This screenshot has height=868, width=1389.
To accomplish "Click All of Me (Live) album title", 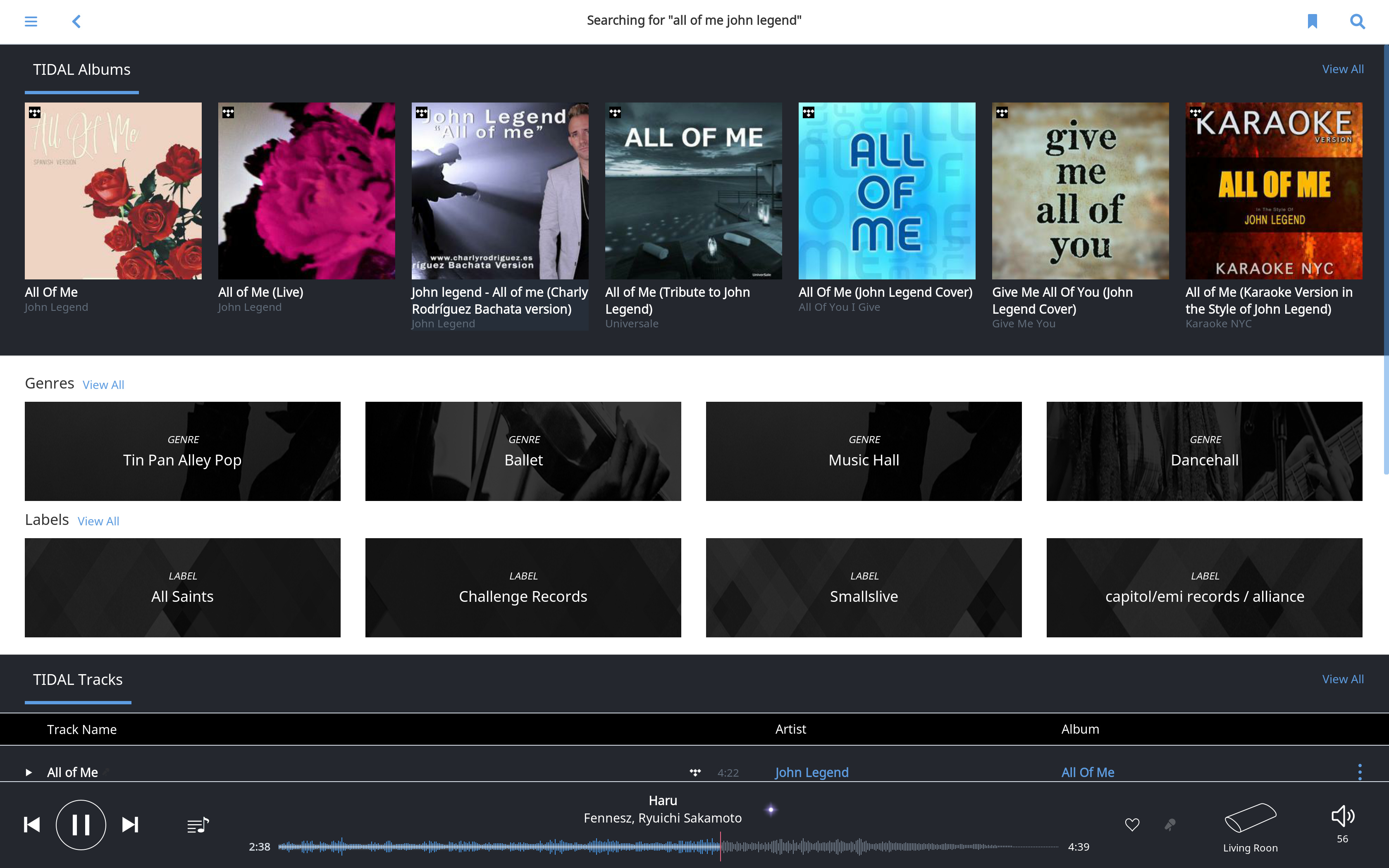I will click(x=260, y=292).
